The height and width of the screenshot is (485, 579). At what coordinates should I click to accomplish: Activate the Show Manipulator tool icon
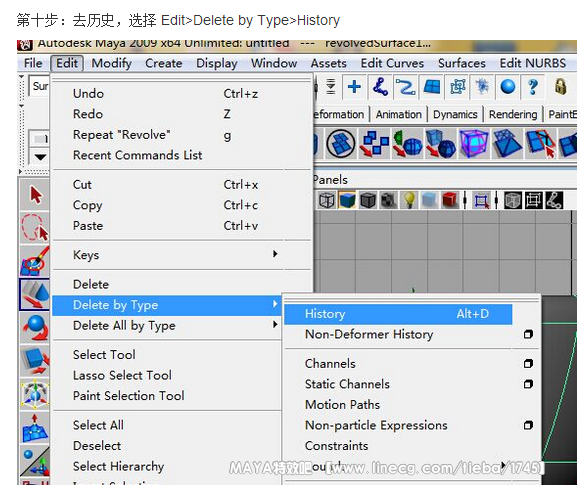pyautogui.click(x=35, y=461)
